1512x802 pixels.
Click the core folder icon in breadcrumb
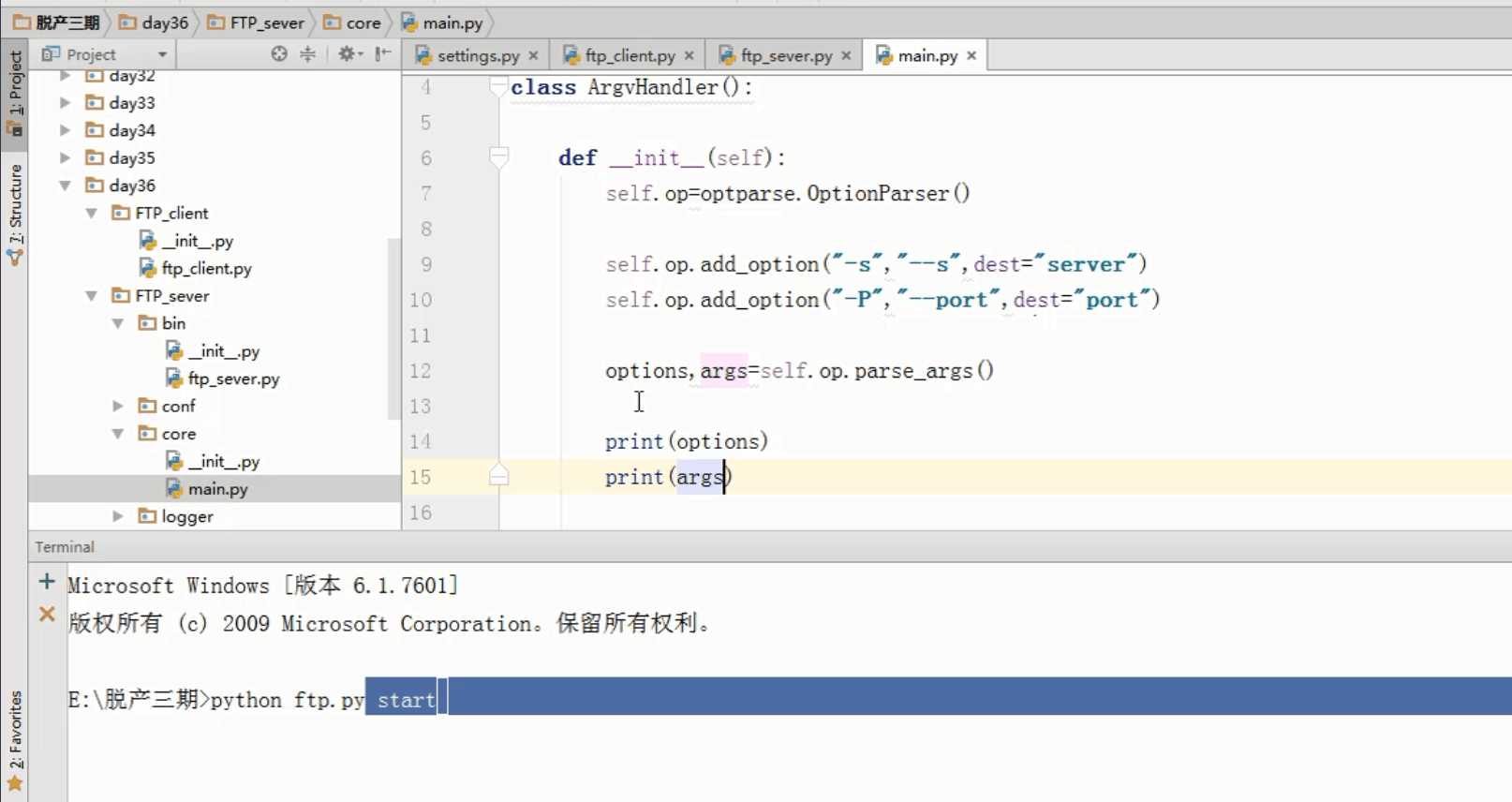click(x=332, y=22)
